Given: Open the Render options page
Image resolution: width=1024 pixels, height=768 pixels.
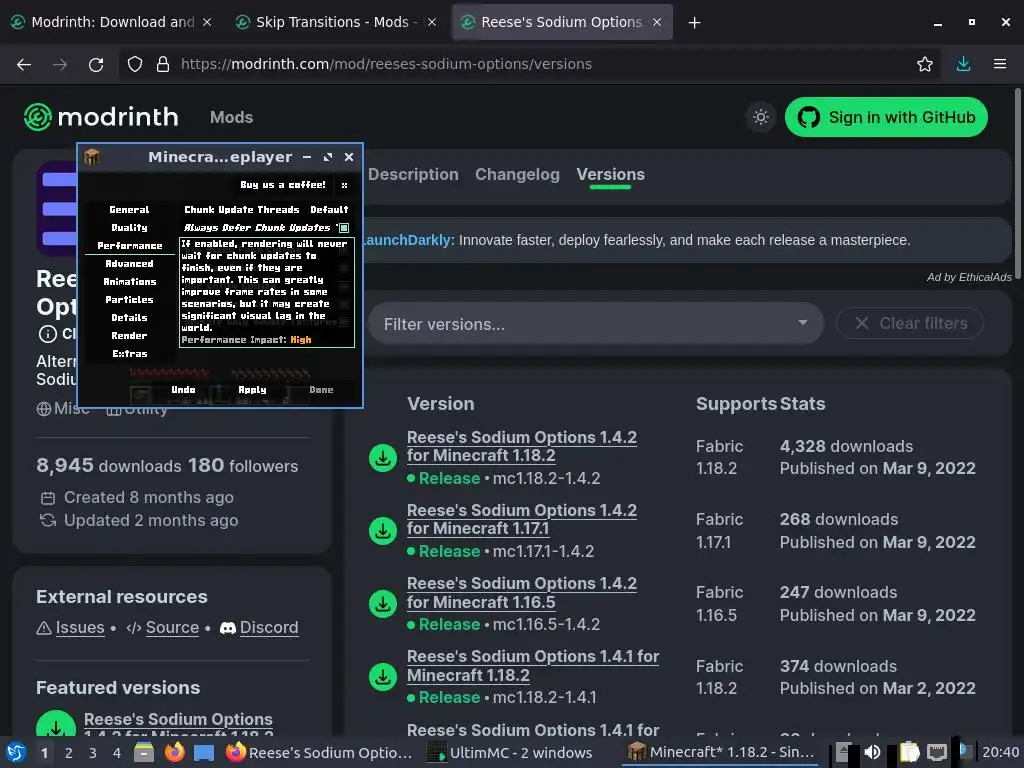Looking at the screenshot, I should click(129, 335).
